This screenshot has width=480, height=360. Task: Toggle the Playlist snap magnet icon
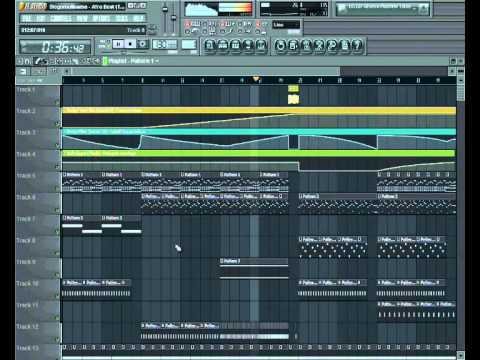tap(28, 61)
